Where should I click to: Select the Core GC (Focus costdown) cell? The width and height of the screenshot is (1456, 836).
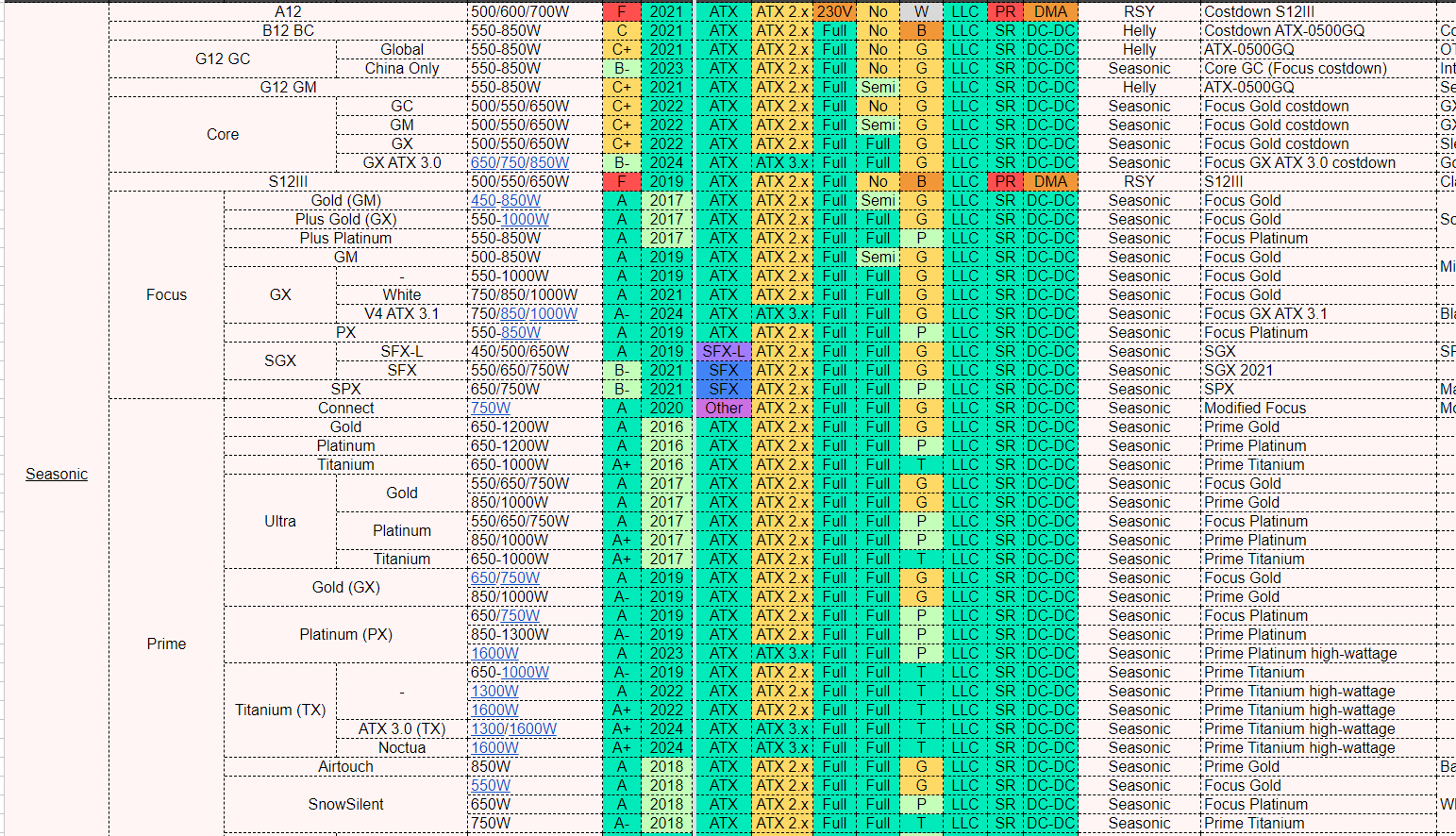coord(1319,68)
